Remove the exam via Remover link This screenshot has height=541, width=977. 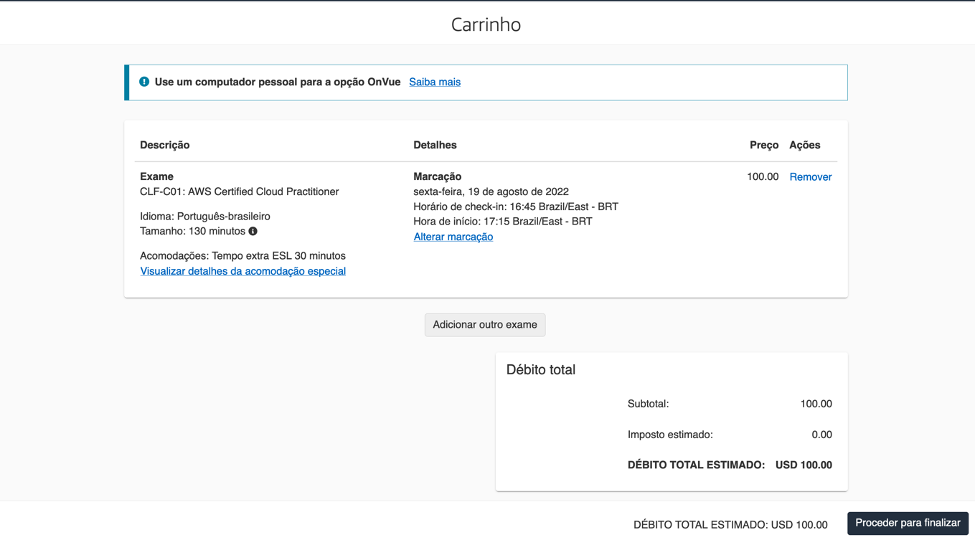[x=811, y=177]
